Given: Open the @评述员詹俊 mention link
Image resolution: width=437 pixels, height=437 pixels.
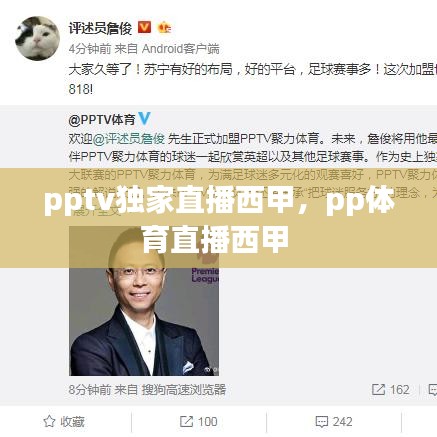Looking at the screenshot, I should click(128, 139).
